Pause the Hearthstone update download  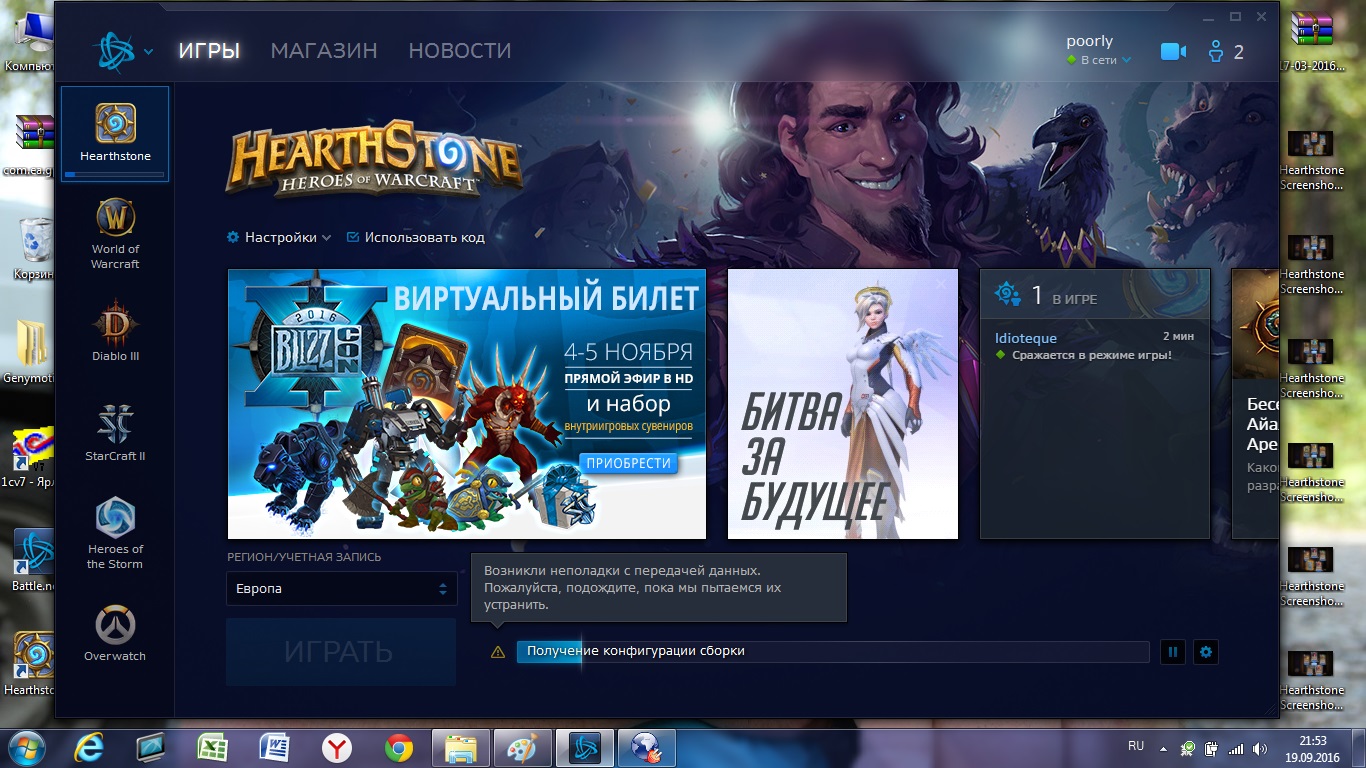click(x=1173, y=652)
